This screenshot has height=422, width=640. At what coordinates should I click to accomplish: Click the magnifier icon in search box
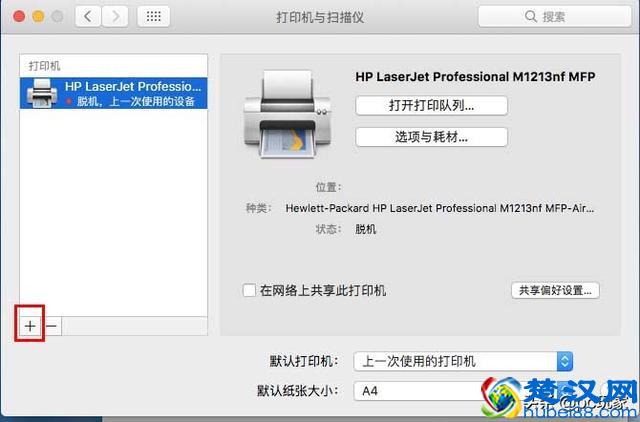[x=530, y=17]
